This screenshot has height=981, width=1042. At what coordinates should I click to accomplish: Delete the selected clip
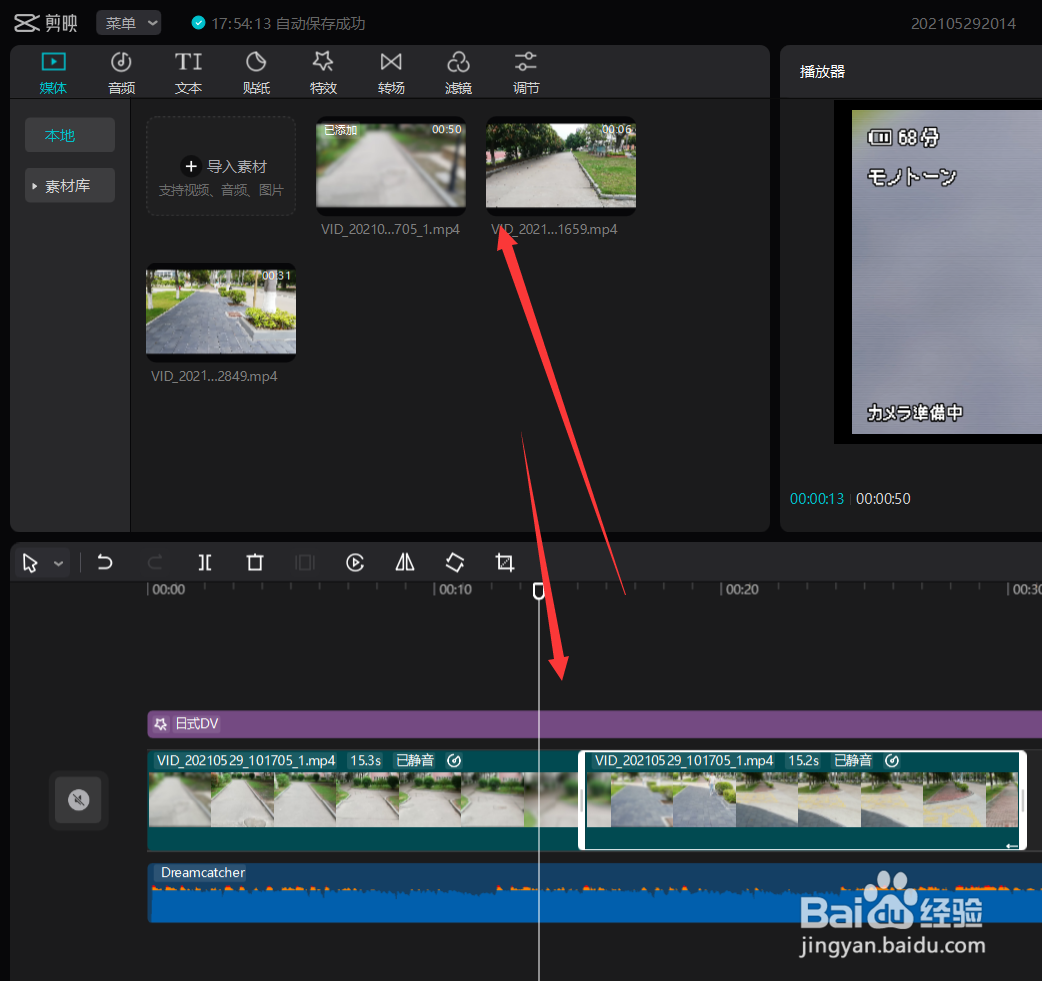click(255, 563)
